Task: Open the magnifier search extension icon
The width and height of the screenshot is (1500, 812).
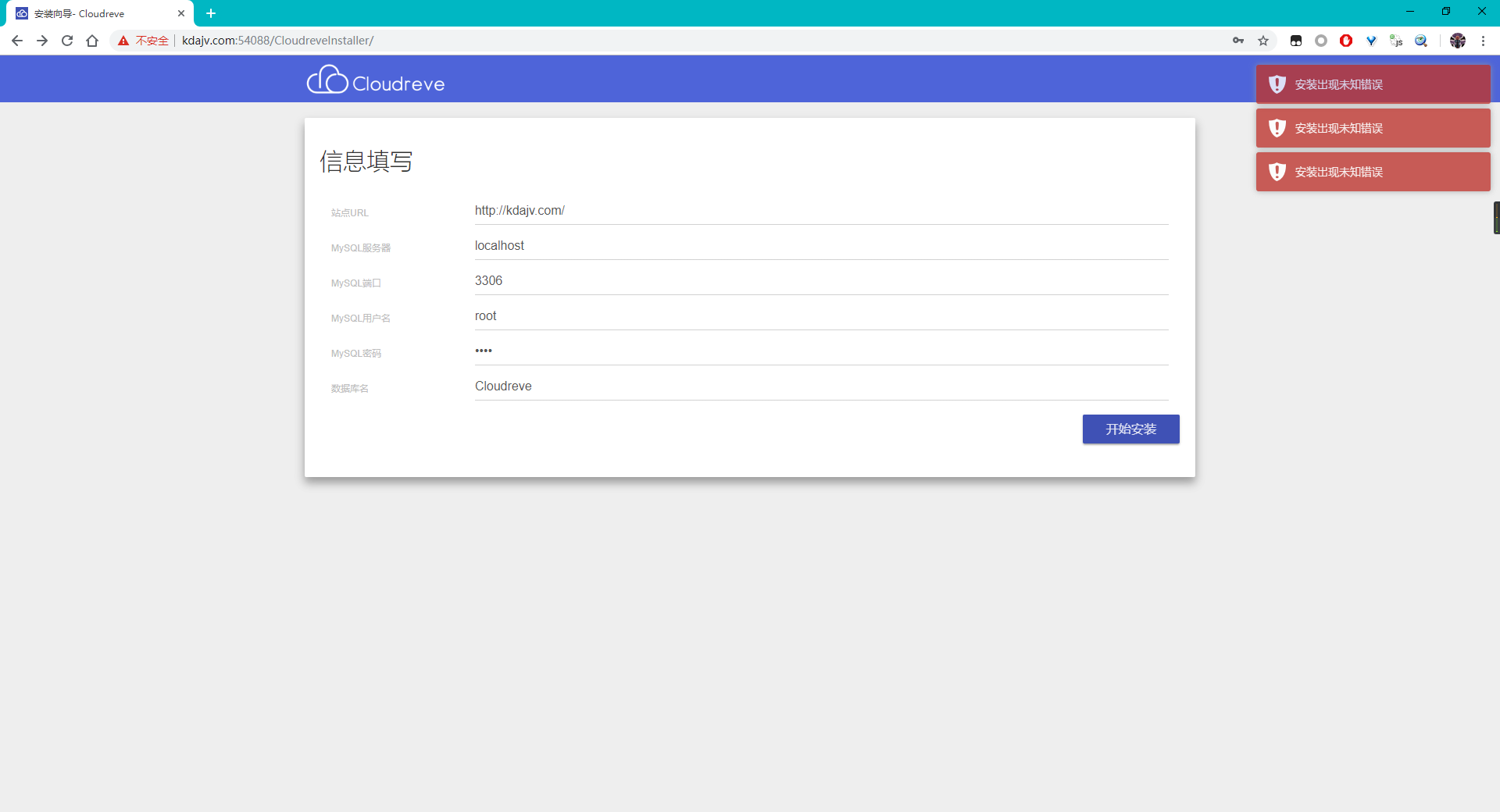Action: [1421, 41]
